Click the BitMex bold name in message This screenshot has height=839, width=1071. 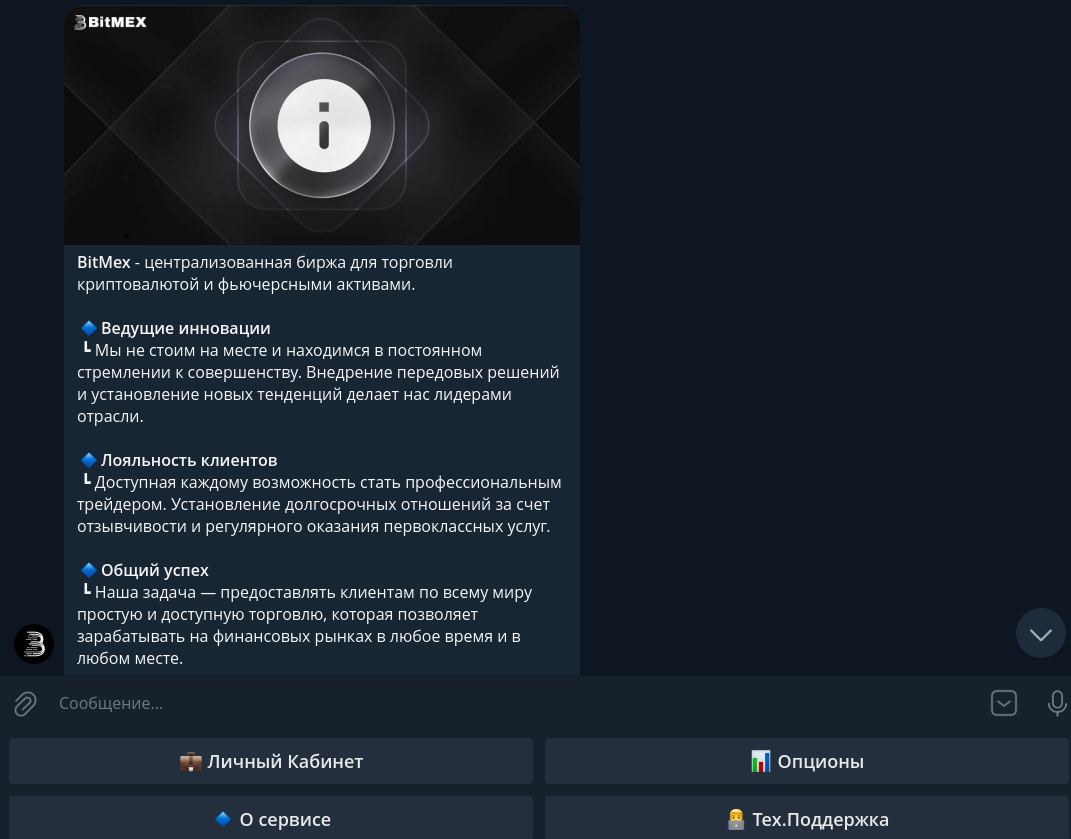[104, 262]
